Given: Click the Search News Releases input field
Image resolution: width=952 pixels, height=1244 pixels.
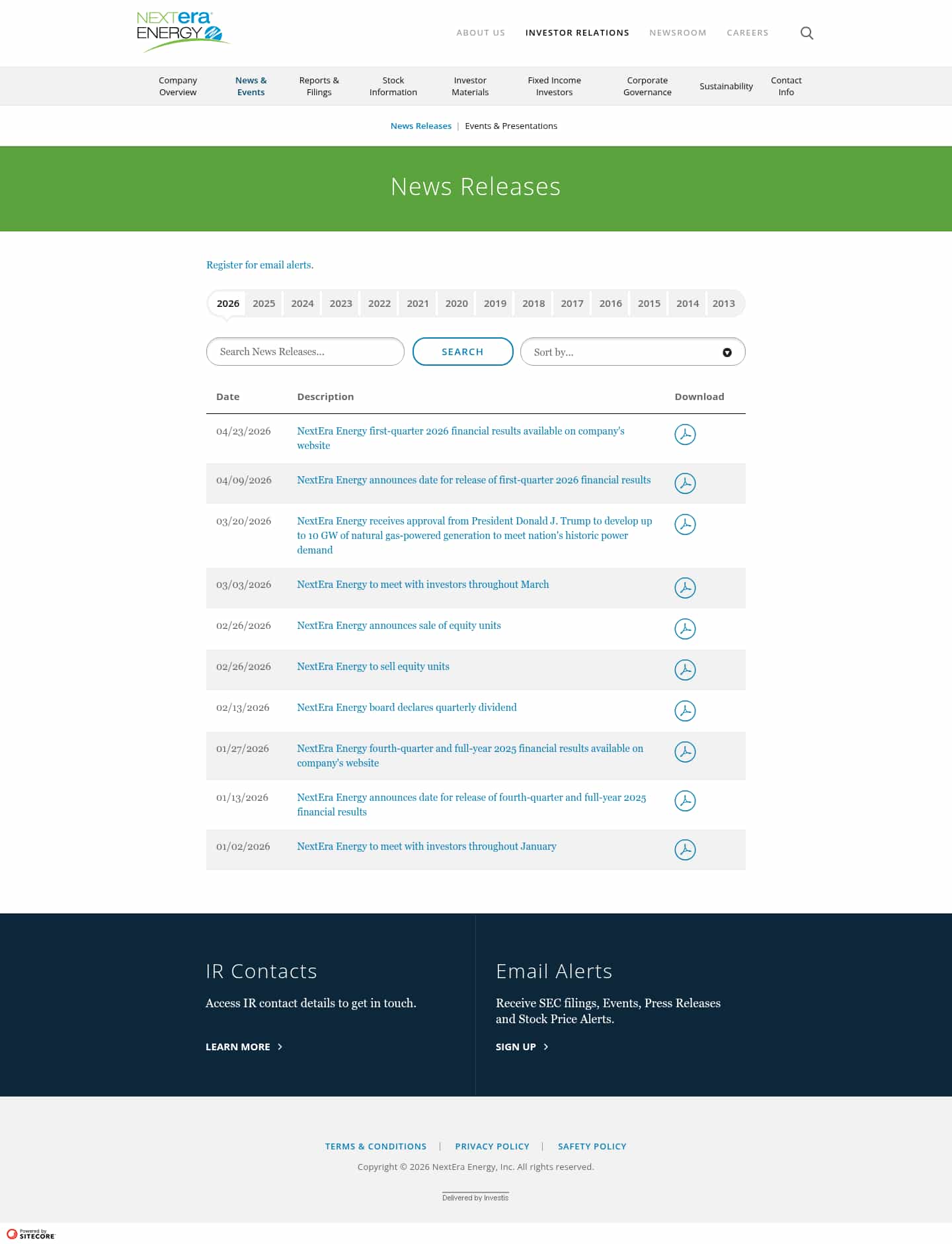Looking at the screenshot, I should (x=305, y=352).
